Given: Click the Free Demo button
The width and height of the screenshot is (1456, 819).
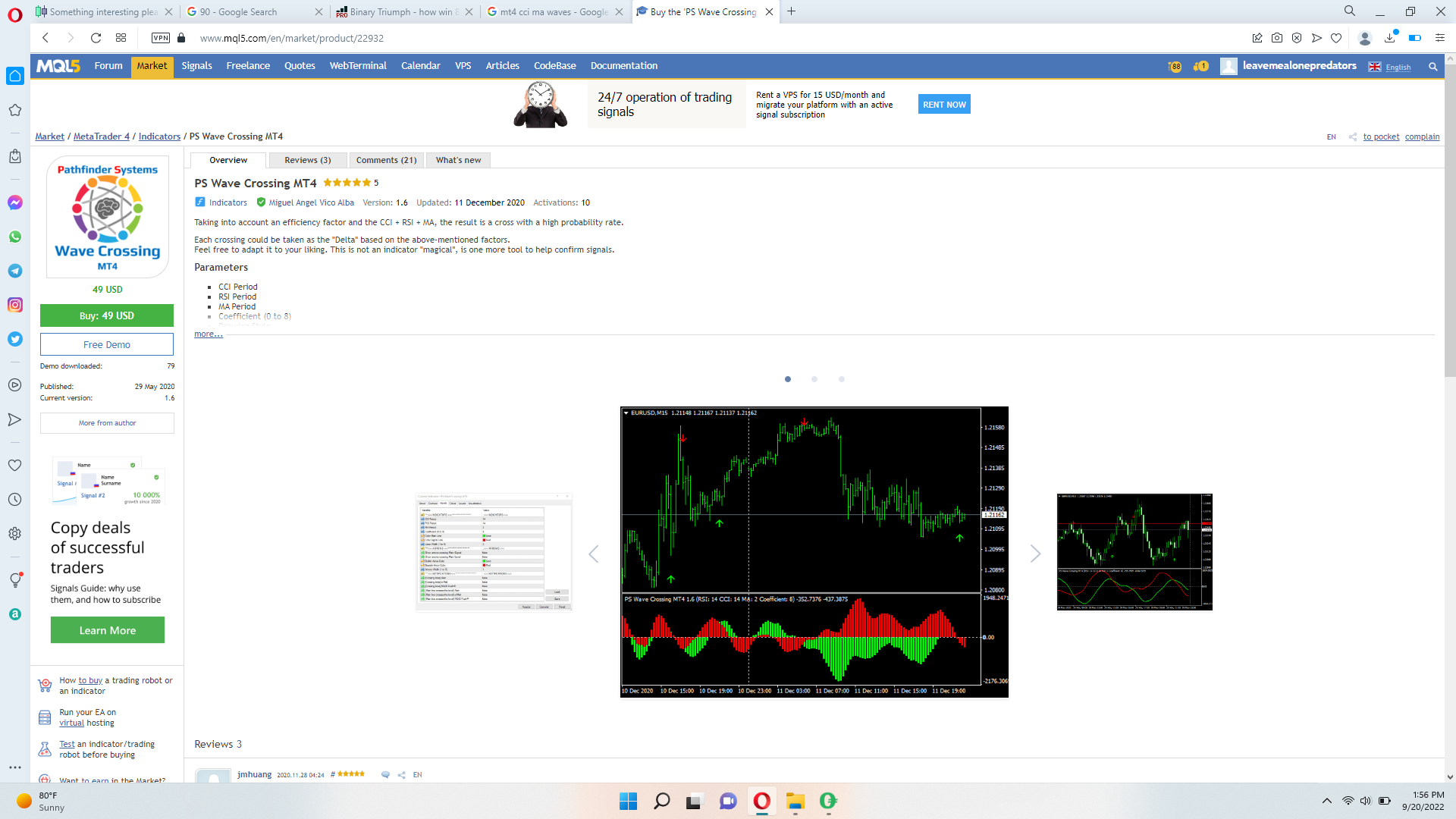Looking at the screenshot, I should 107,344.
